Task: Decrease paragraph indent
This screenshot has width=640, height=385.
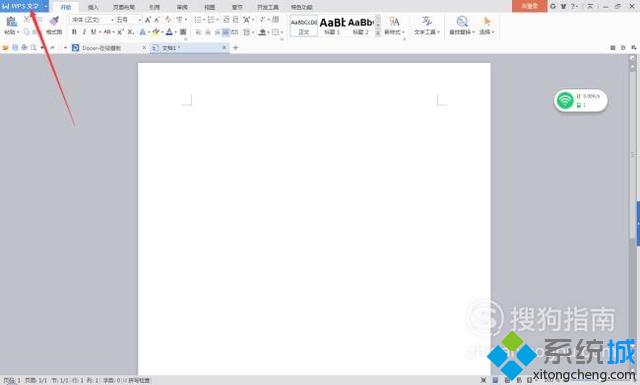Action: click(227, 20)
